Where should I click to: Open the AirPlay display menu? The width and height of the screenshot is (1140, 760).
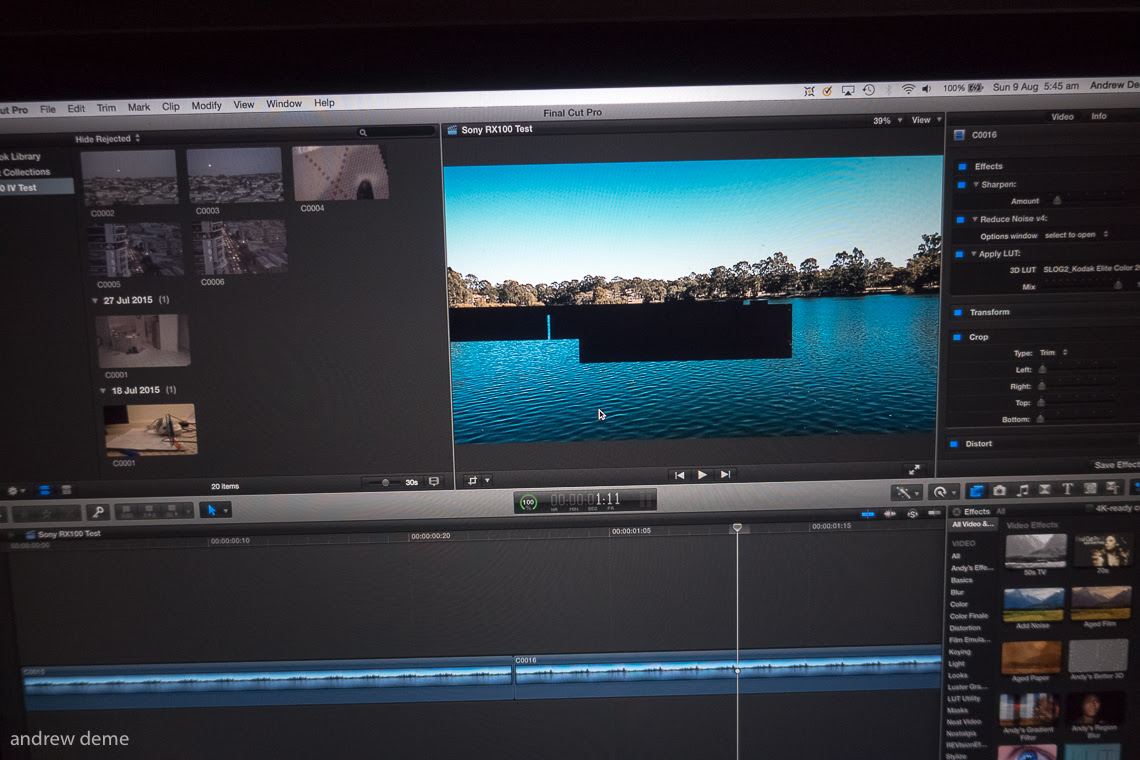coord(848,91)
